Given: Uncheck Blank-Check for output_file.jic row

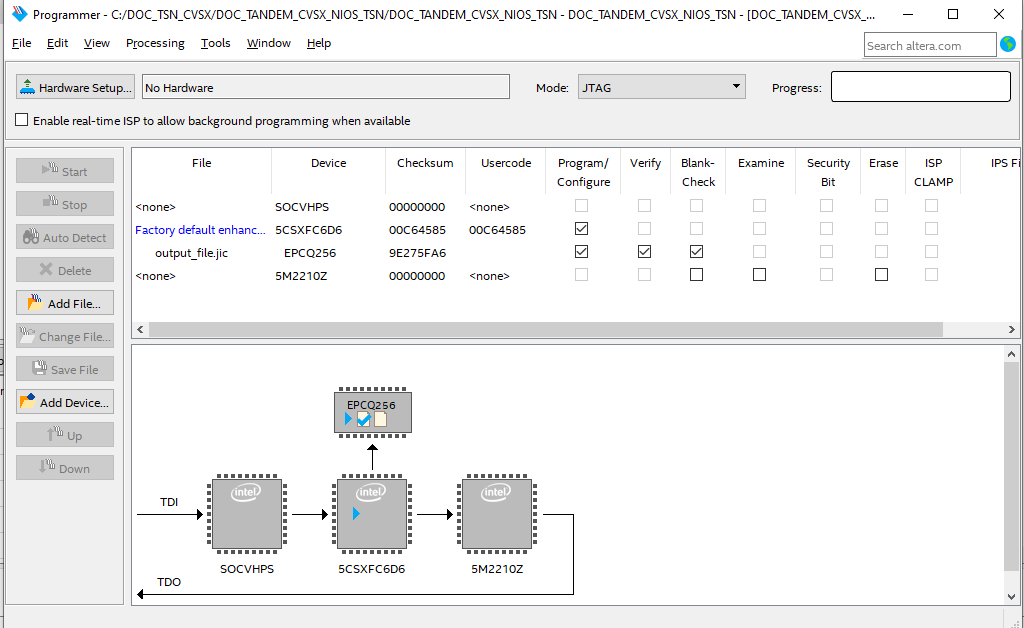Looking at the screenshot, I should coord(697,251).
